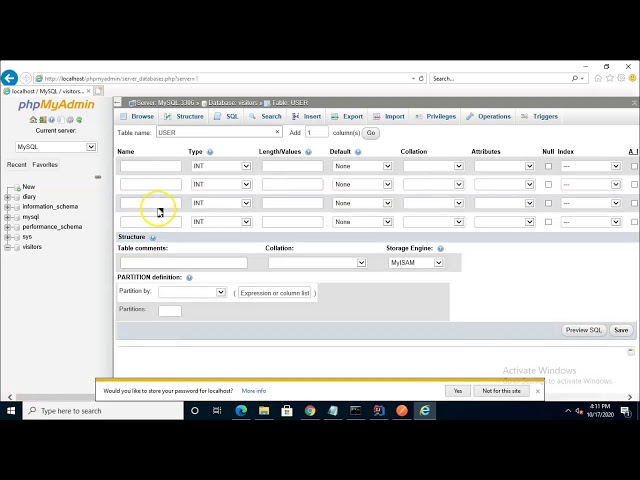Tick the Null checkbox in the third field row
Screen dimensions: 640x480
[548, 203]
